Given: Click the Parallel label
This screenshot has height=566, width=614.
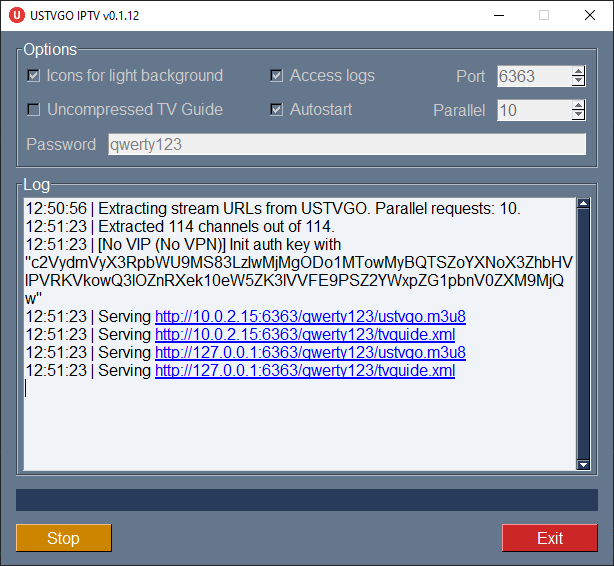Looking at the screenshot, I should 459,110.
